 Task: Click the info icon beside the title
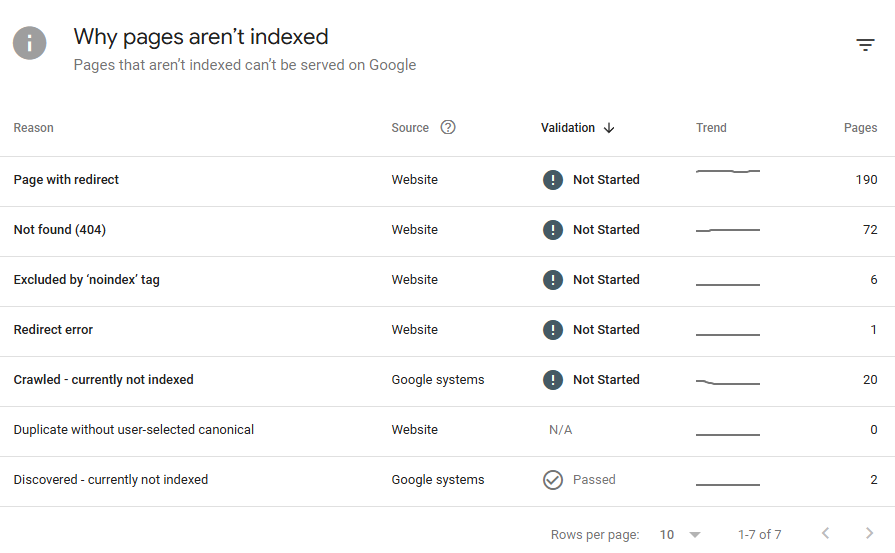pyautogui.click(x=30, y=43)
